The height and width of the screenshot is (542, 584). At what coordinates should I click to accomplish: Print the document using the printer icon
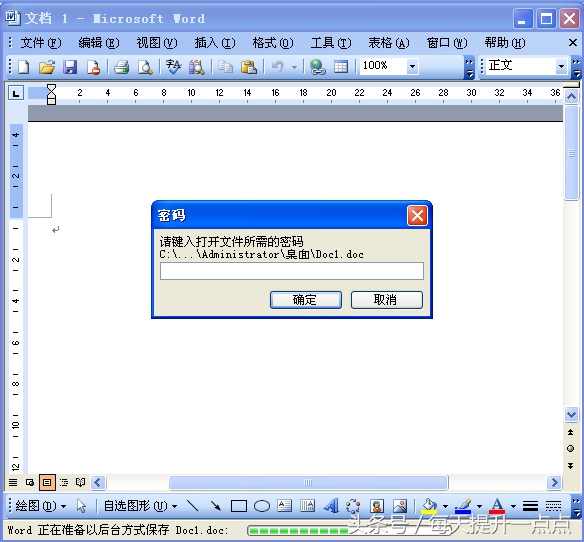[121, 67]
